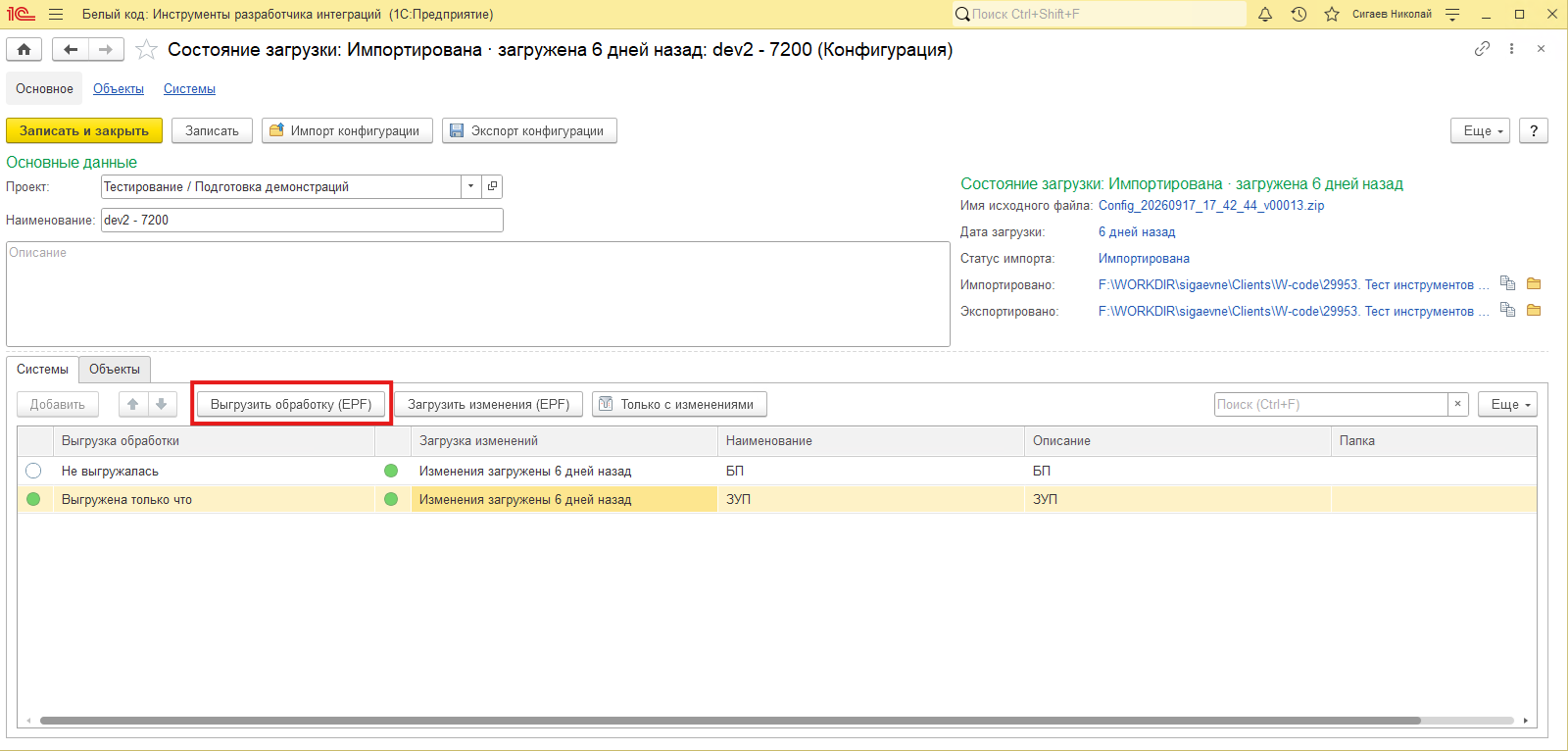Show the history clock icon
The width and height of the screenshot is (1568, 751).
(x=1298, y=15)
